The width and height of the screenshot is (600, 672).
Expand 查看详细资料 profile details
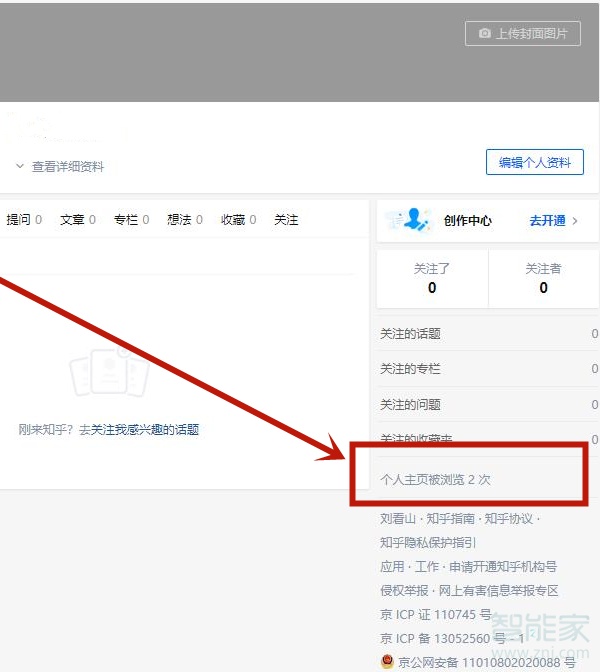[x=60, y=167]
